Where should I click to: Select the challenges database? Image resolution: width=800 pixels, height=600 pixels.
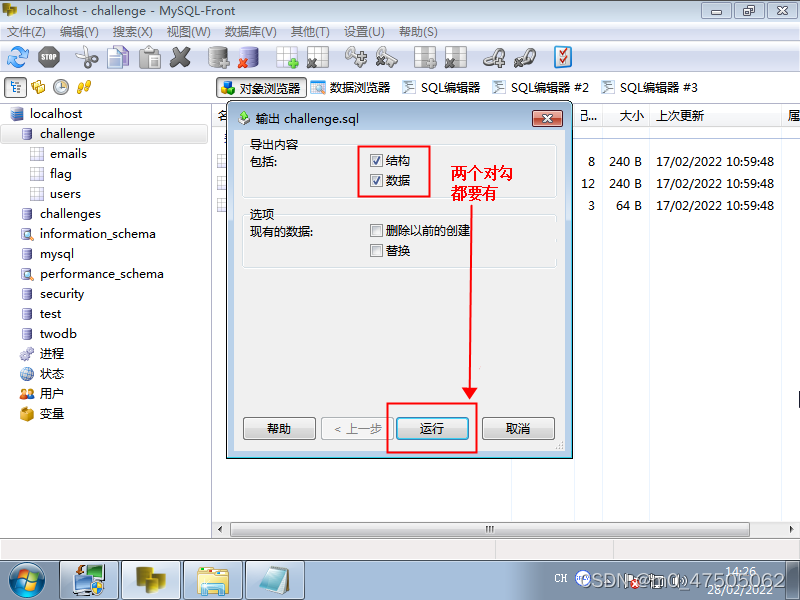click(x=70, y=214)
